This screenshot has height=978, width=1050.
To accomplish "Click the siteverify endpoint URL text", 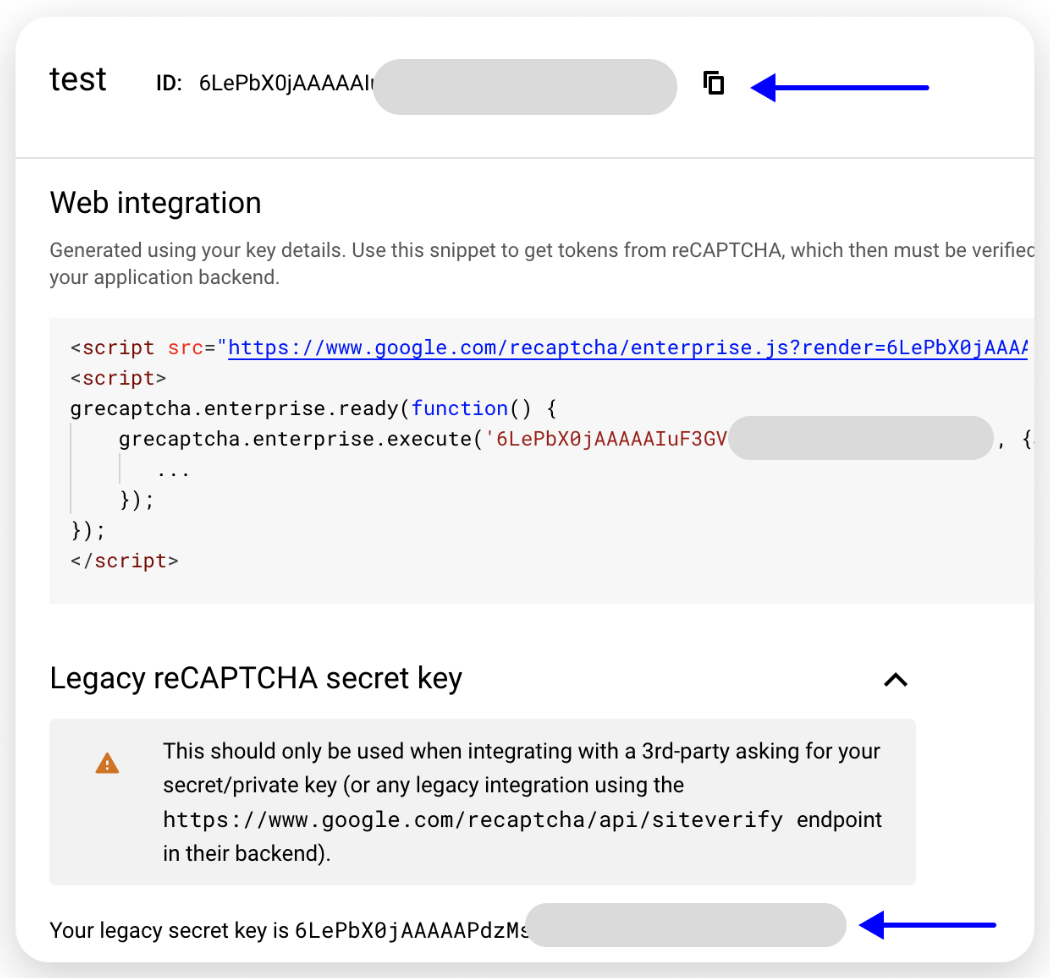I will coord(473,820).
